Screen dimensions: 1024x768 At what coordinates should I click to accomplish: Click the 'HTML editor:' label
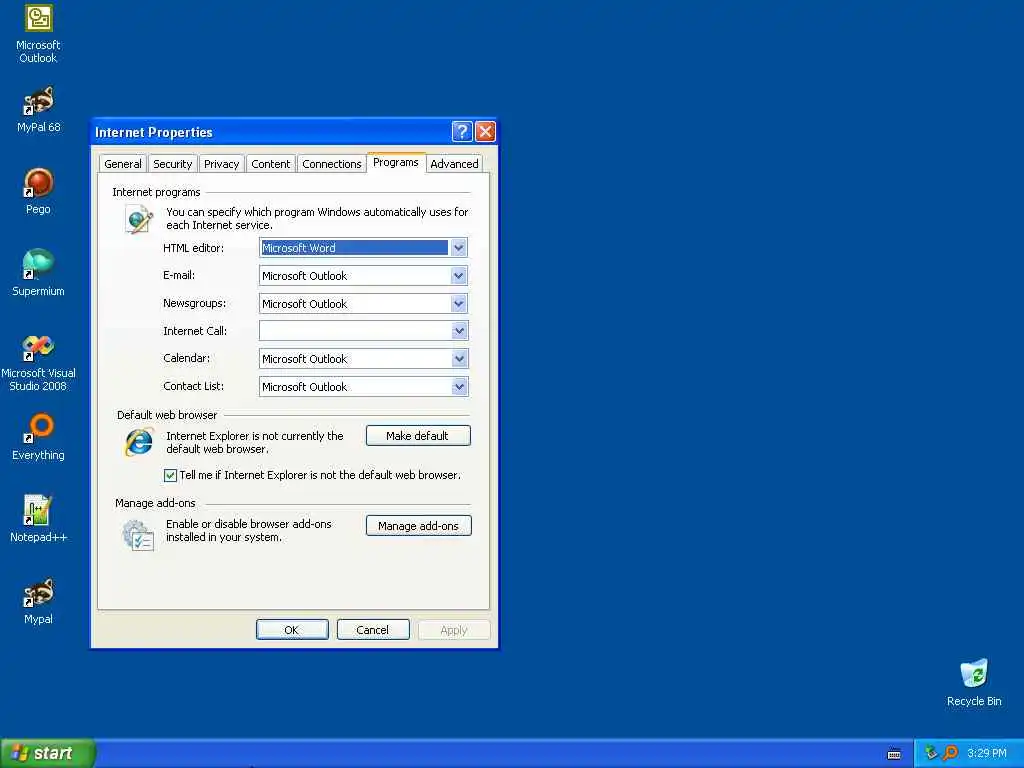pyautogui.click(x=193, y=248)
